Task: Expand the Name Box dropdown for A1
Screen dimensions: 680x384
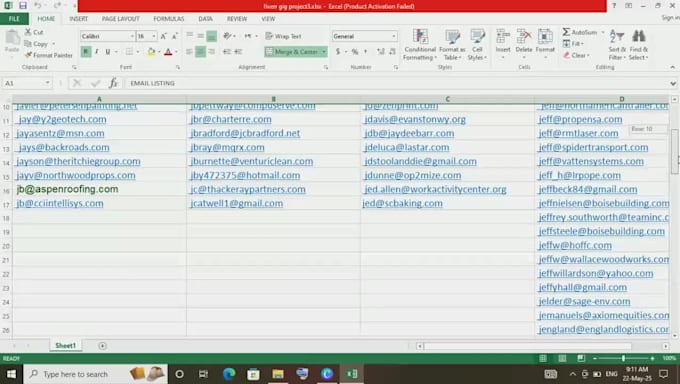Action: 47,83
